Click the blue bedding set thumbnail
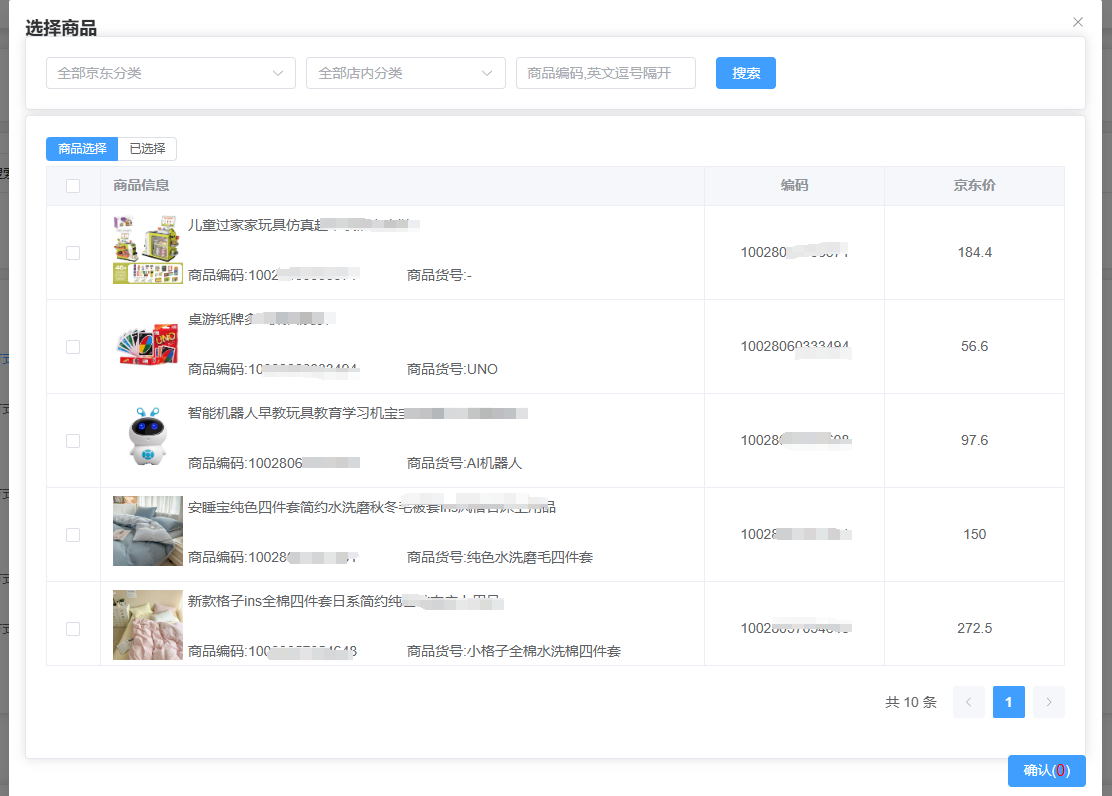Screen dimensions: 1112x796 [x=147, y=532]
